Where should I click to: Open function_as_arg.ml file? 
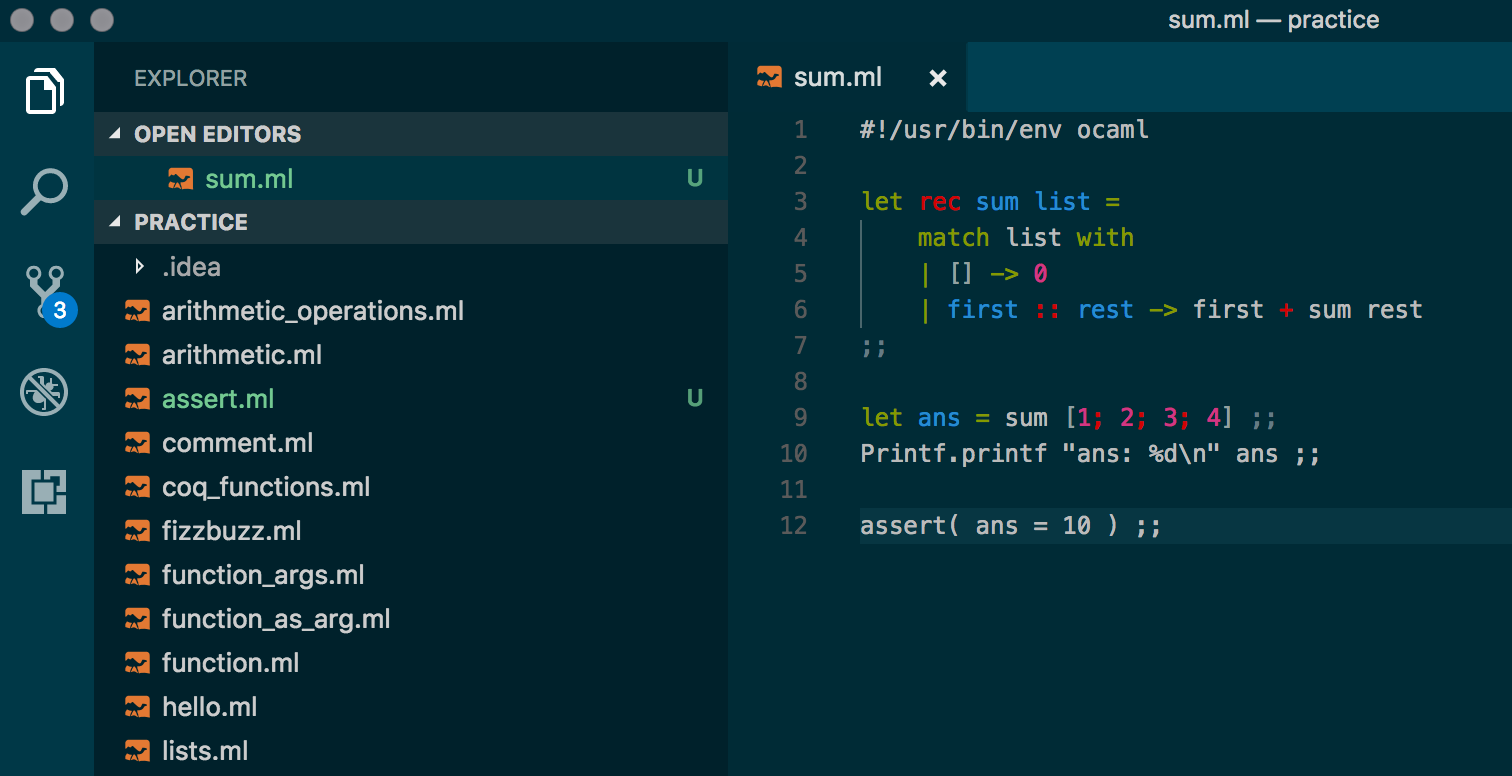[276, 619]
